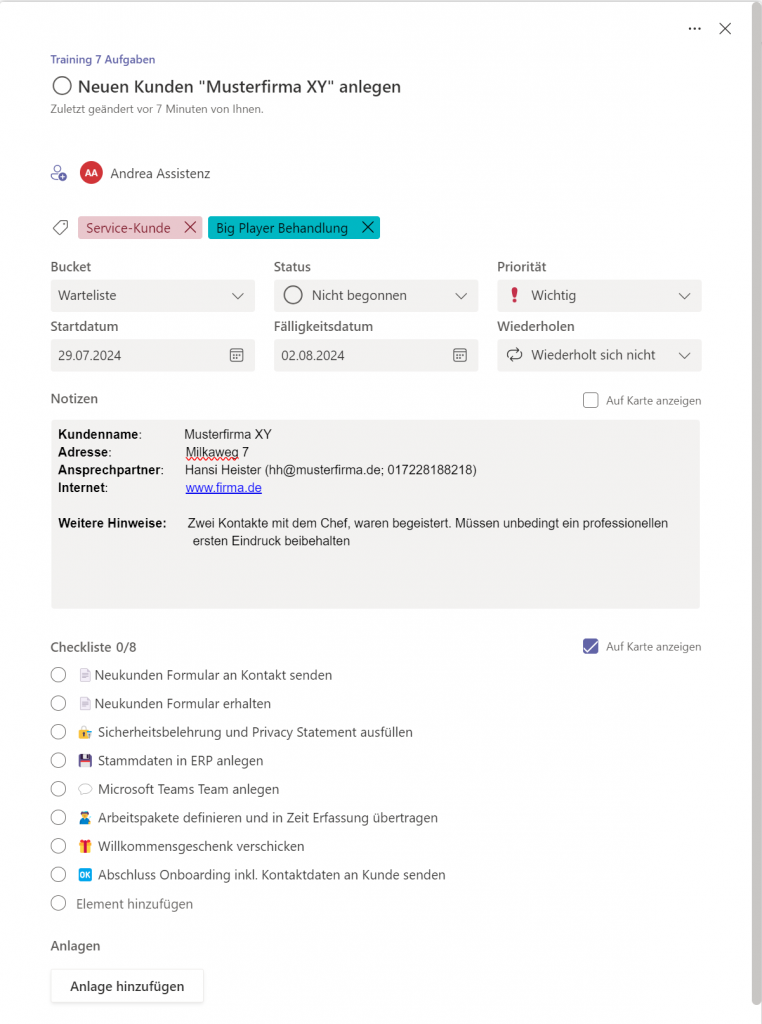Click the Anlage hinzufügen button
The height and width of the screenshot is (1024, 762).
pos(126,986)
